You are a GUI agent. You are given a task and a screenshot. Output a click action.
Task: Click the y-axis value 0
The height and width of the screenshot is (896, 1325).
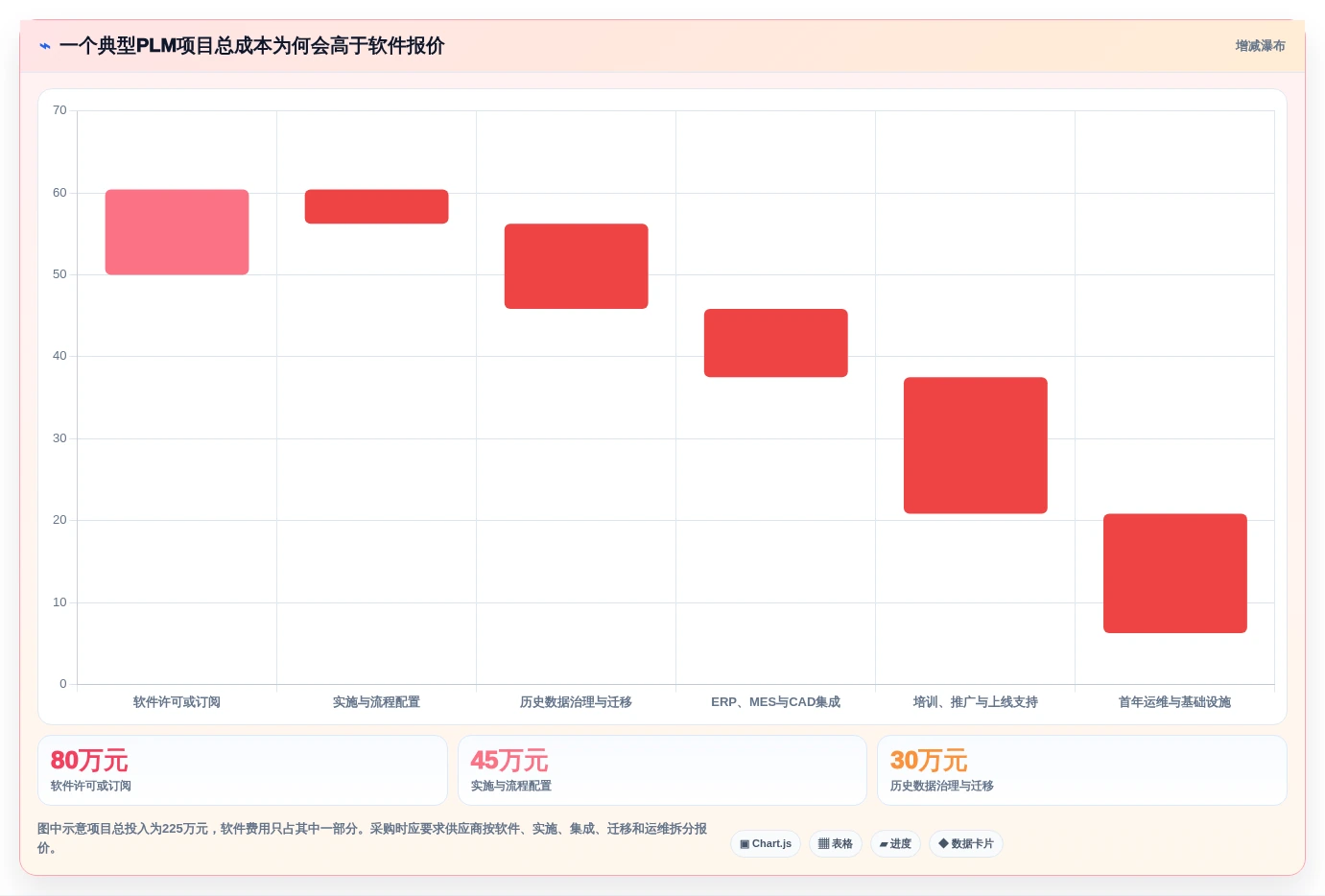[63, 684]
